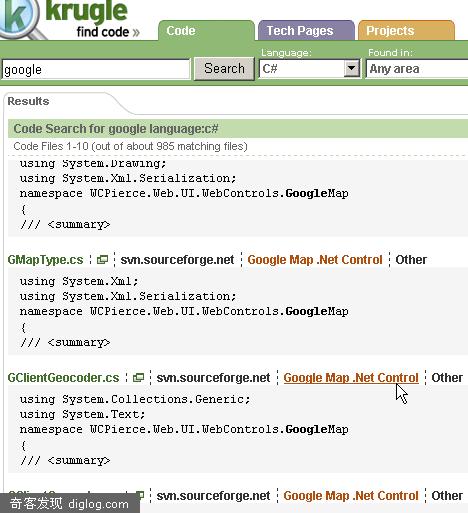Open underlined Google Map .Net Control link
This screenshot has width=468, height=513.
click(x=351, y=378)
